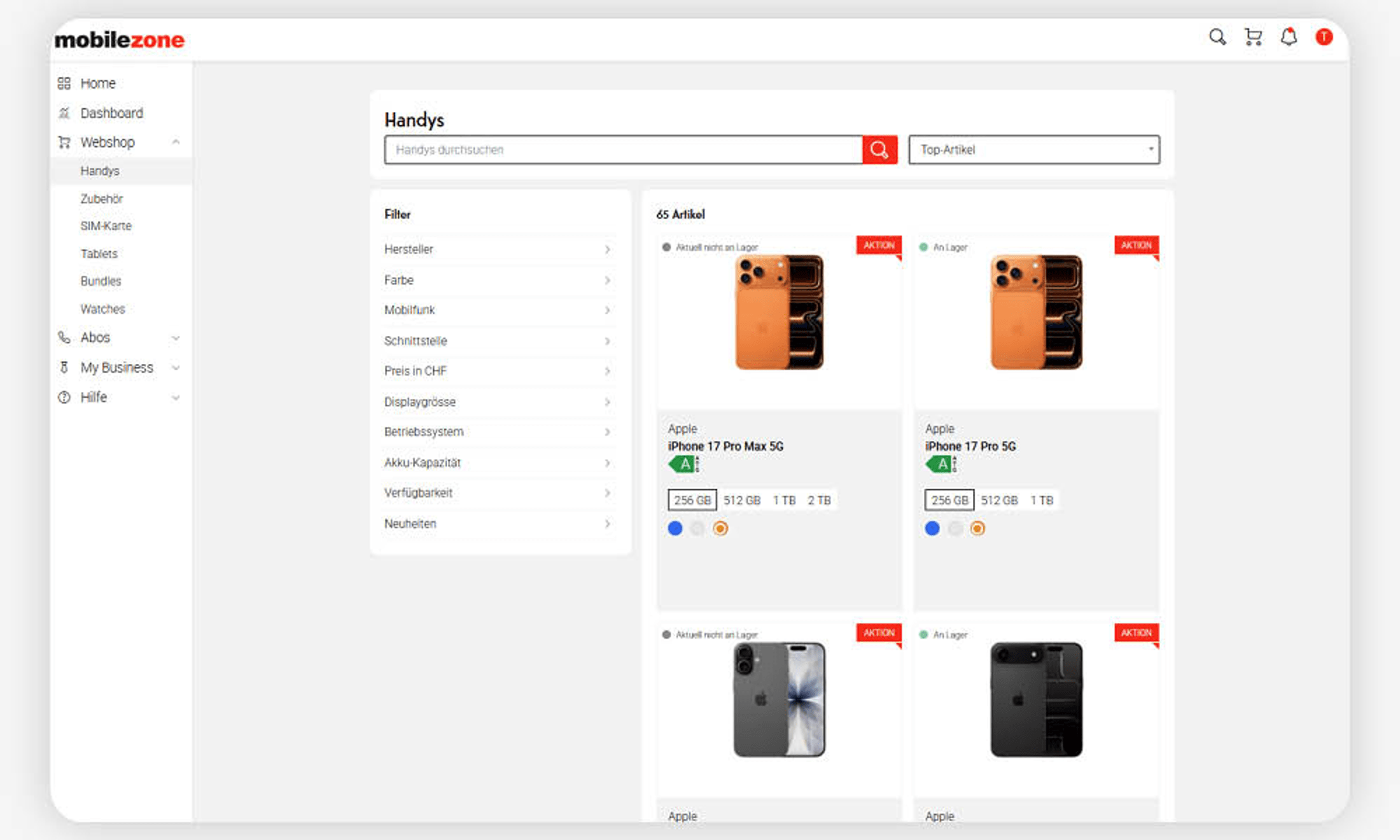The height and width of the screenshot is (840, 1400).
Task: Trigger search with the red magnifier button
Action: (x=880, y=150)
